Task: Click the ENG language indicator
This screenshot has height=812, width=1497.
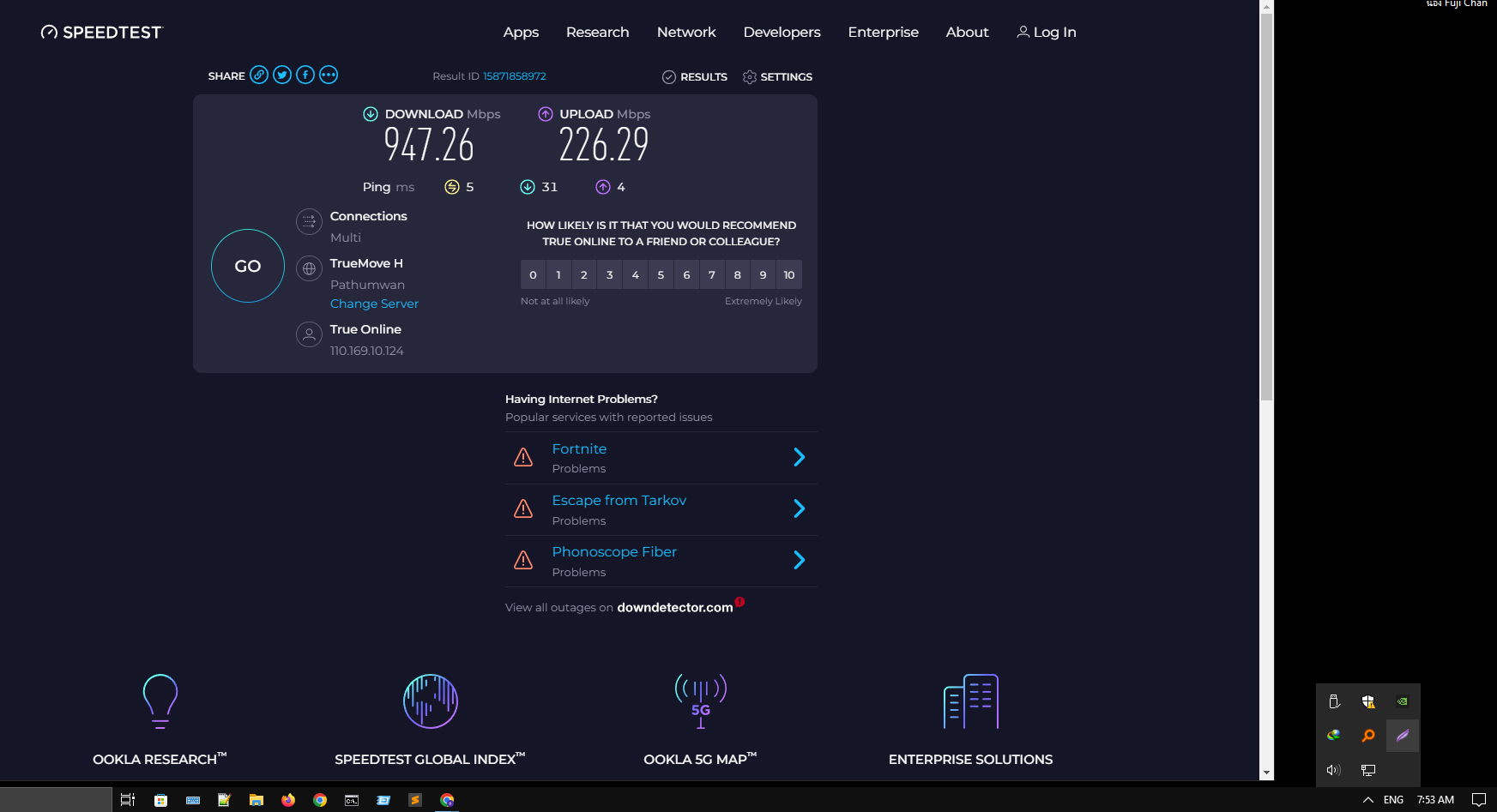Action: pos(1394,800)
